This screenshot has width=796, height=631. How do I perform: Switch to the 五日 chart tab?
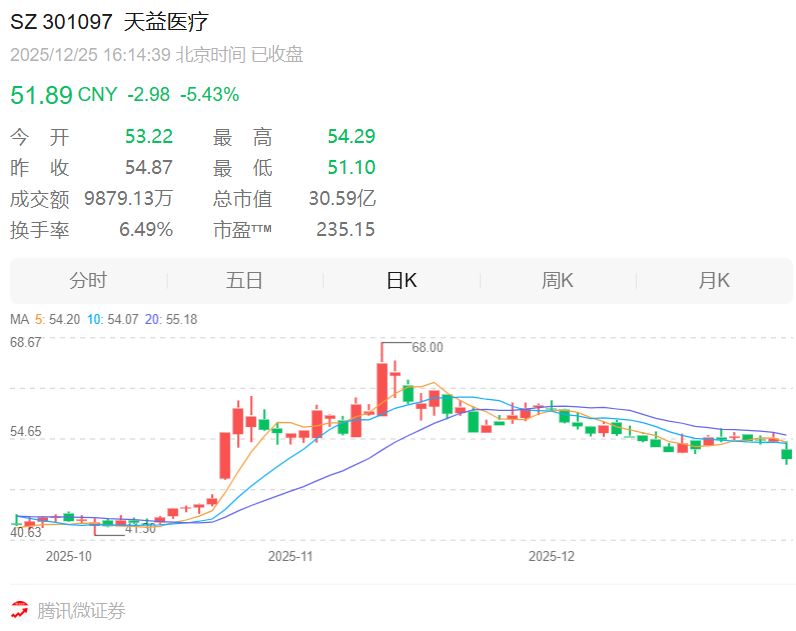click(x=245, y=280)
